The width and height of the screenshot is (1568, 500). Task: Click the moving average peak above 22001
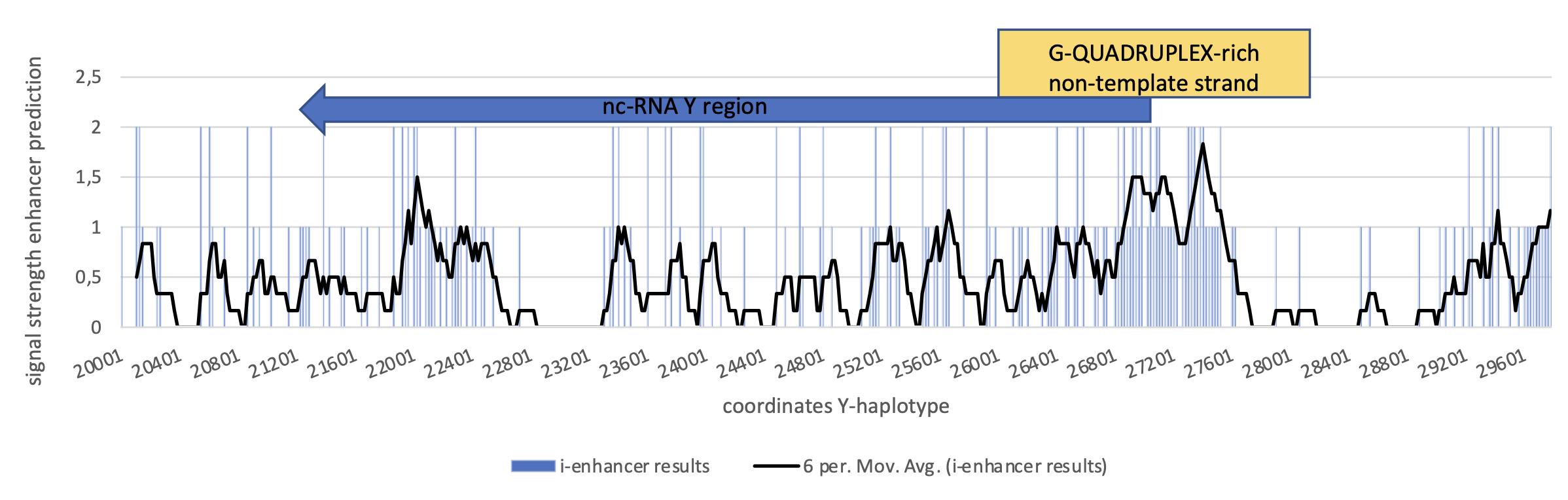[417, 177]
